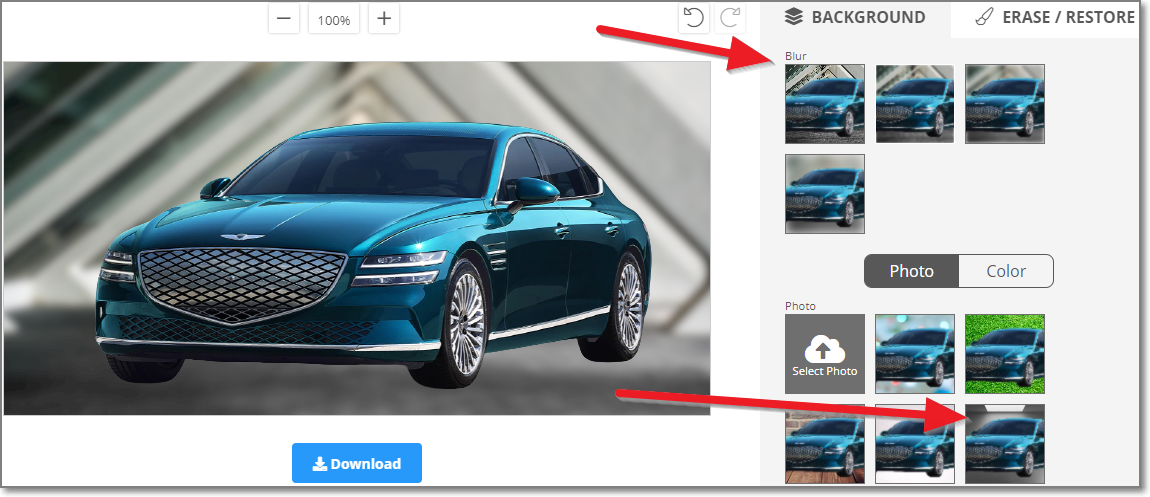
Task: Choose the bokeh lights photo background
Action: tap(915, 354)
